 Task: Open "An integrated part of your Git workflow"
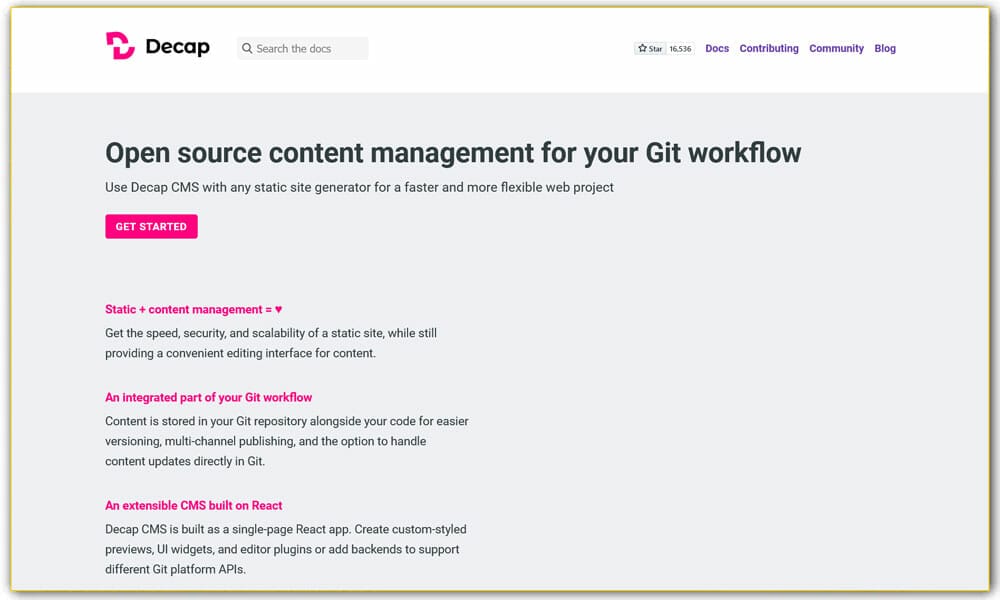[x=209, y=397]
